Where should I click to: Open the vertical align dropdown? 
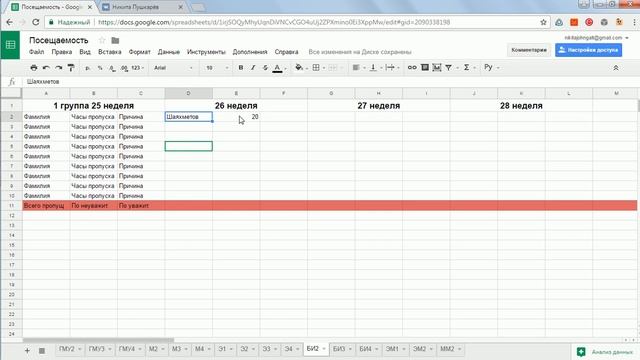(x=375, y=68)
